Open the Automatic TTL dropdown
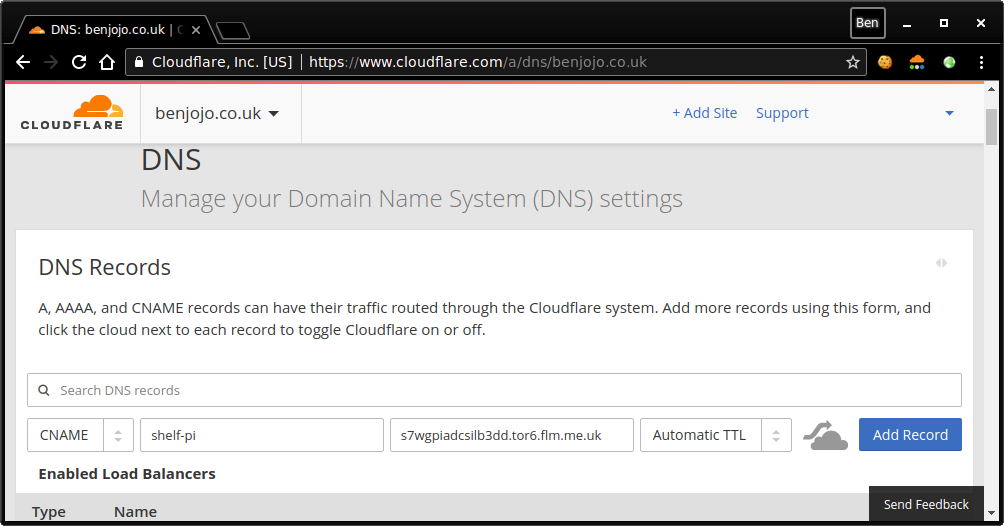 [x=715, y=435]
